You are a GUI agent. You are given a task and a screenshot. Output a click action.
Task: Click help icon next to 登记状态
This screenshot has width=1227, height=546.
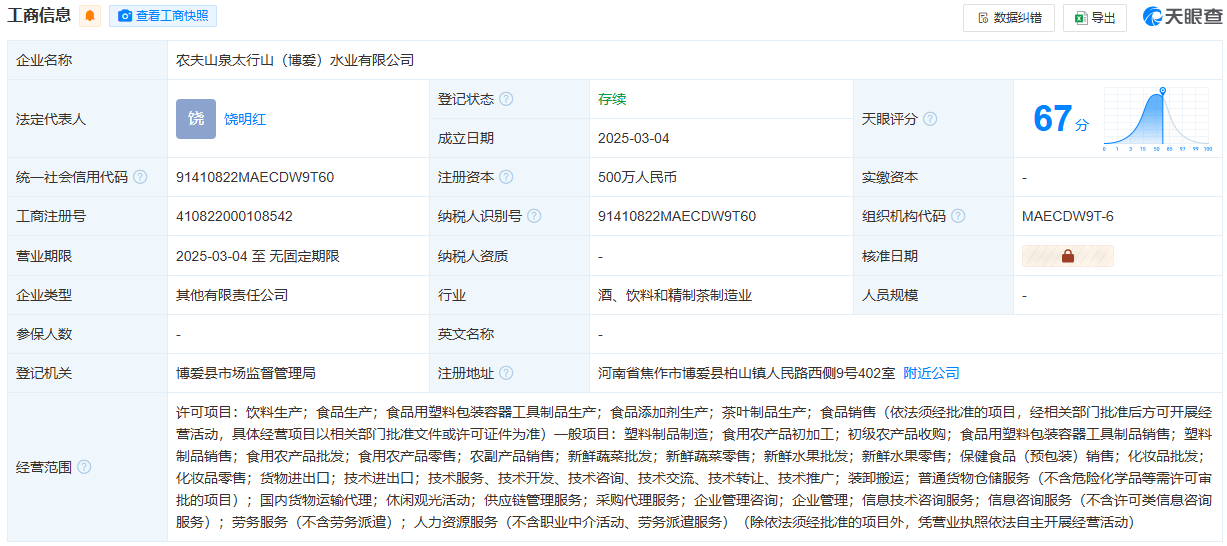point(507,99)
